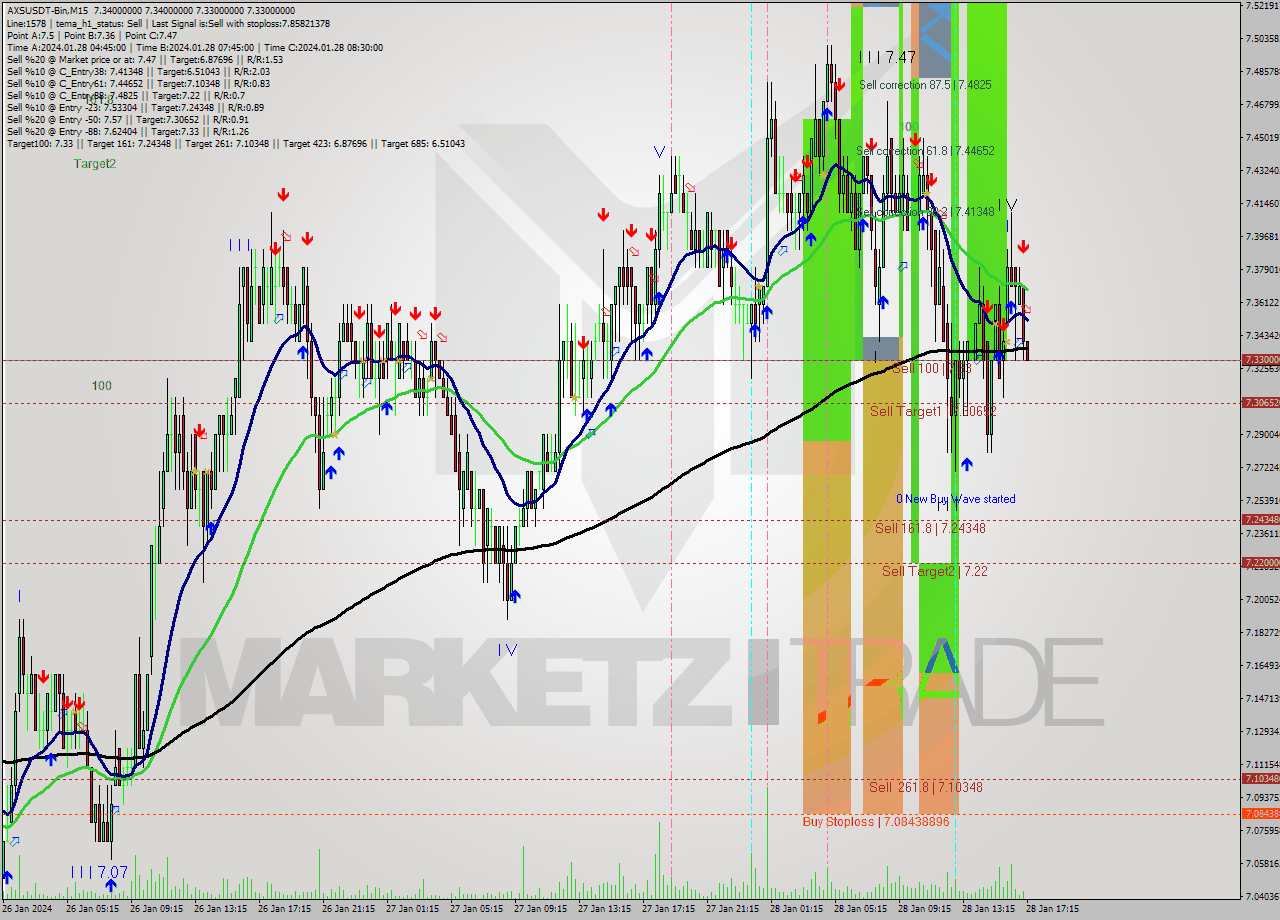Click the 'Buy Stoploss | 7.08438896' label
The width and height of the screenshot is (1280, 920).
tap(876, 821)
